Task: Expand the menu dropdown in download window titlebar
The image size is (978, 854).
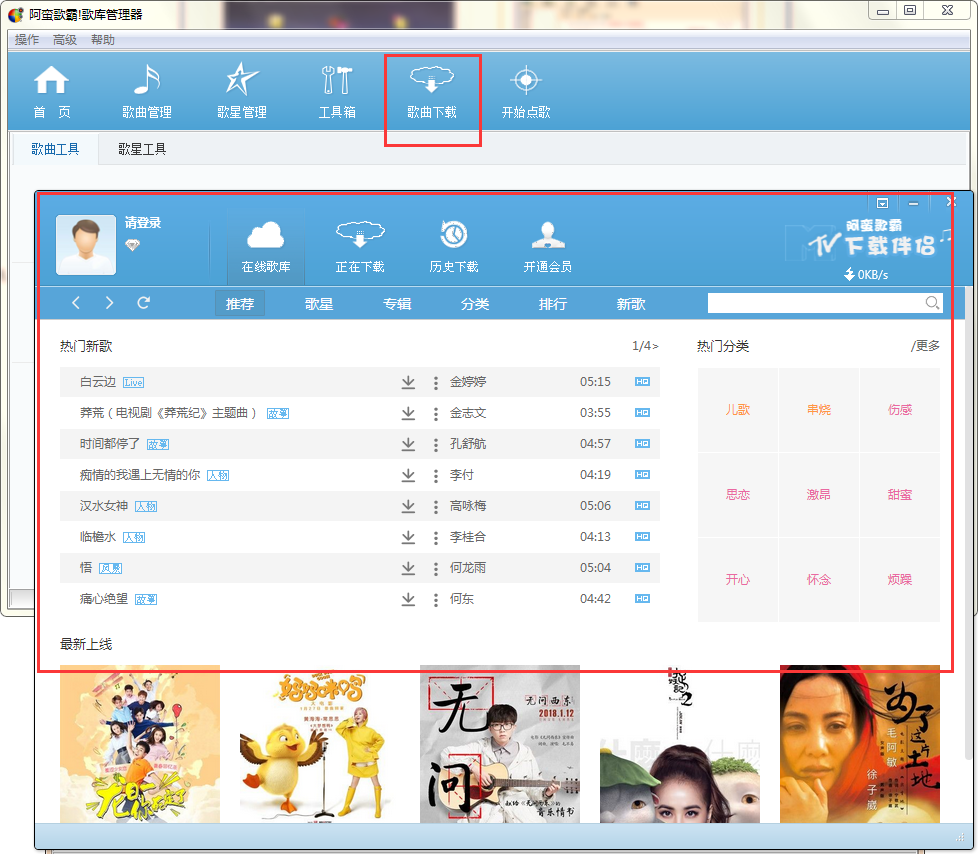Action: pyautogui.click(x=883, y=203)
